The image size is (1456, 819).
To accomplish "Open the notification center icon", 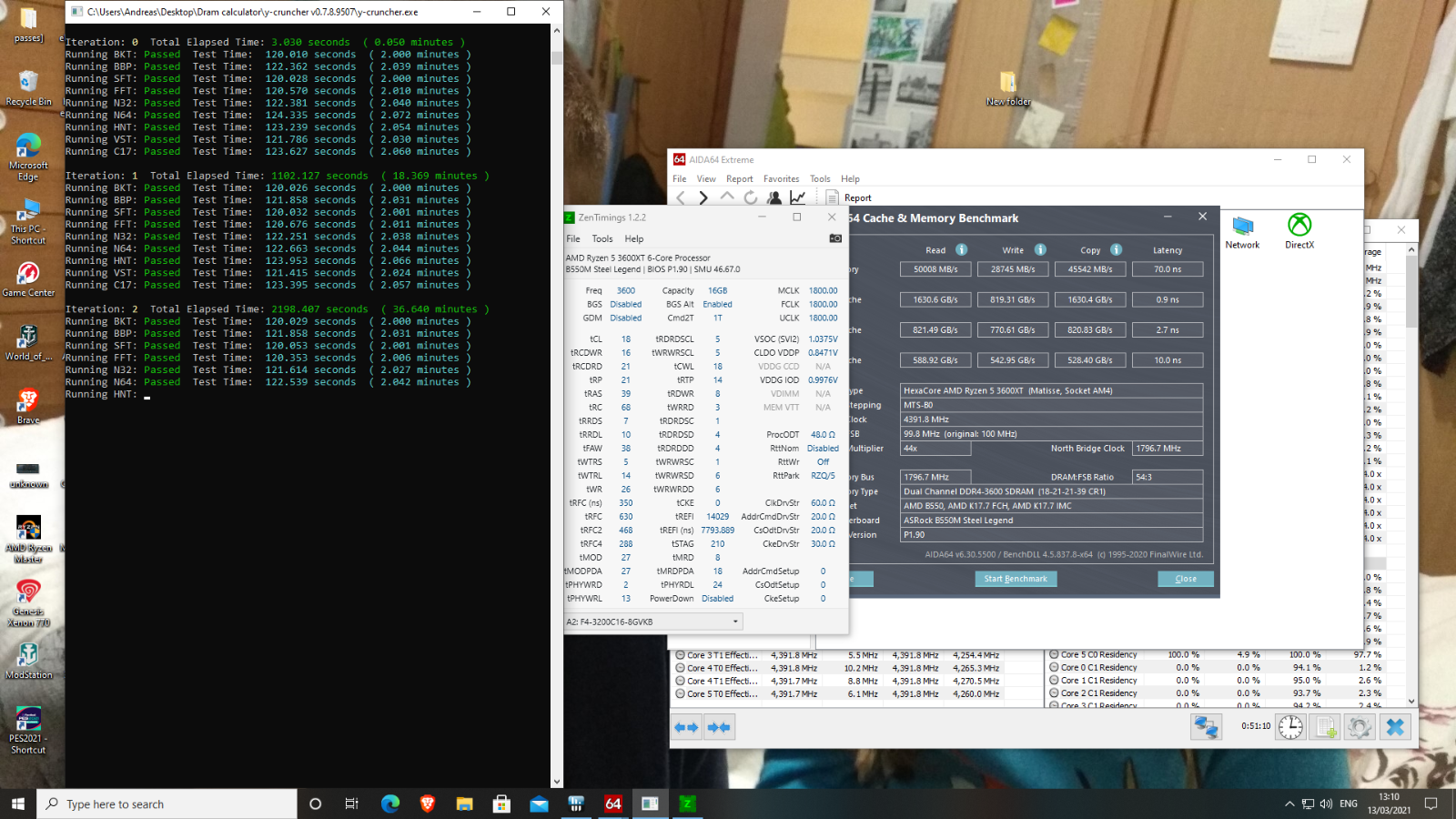I will [1431, 804].
